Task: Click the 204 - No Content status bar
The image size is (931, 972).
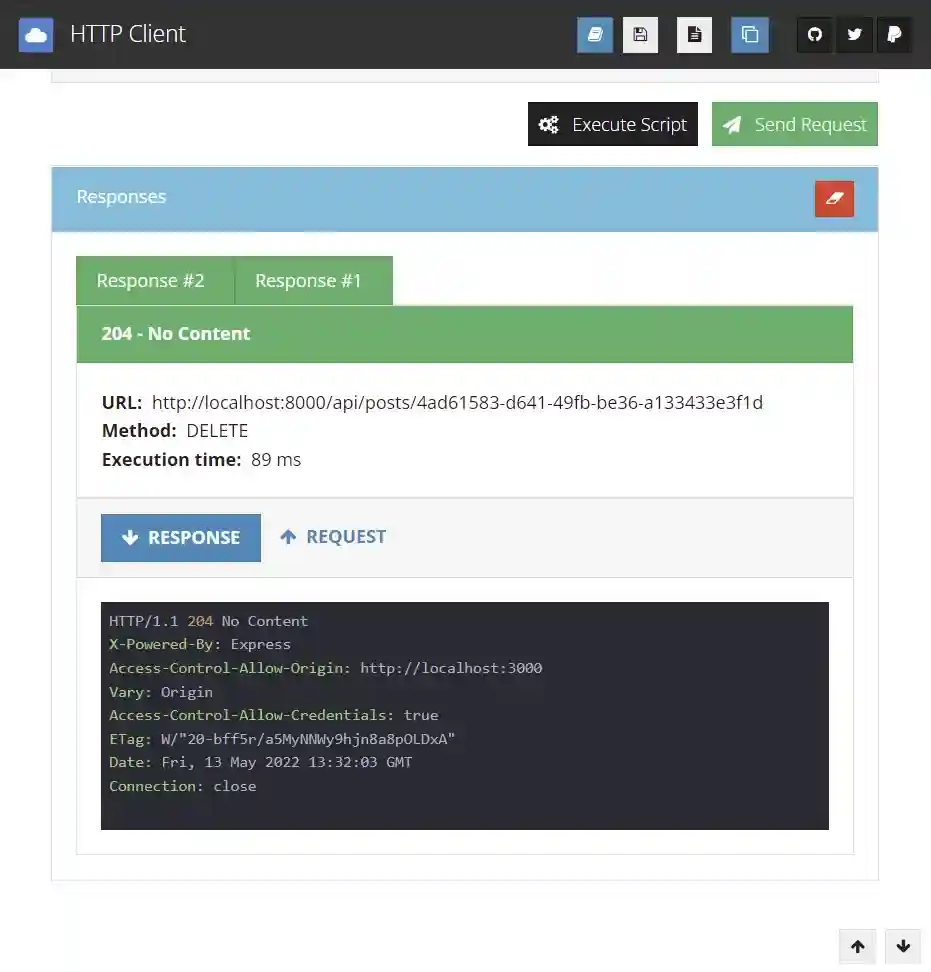Action: coord(465,334)
